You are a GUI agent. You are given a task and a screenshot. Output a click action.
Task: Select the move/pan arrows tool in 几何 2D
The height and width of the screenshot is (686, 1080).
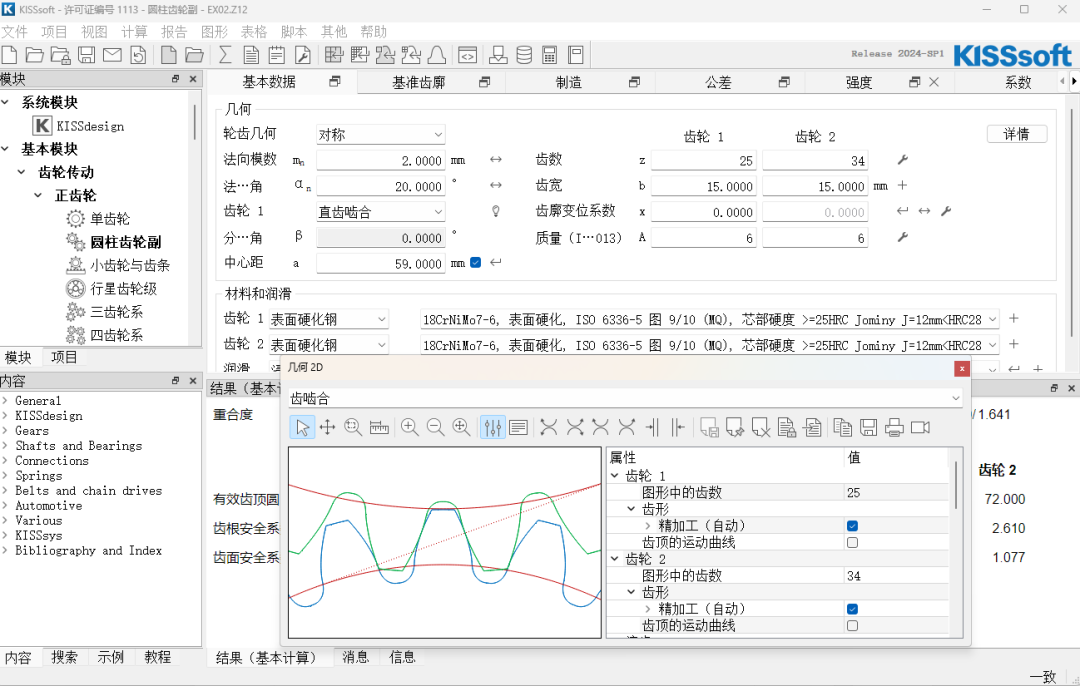pyautogui.click(x=327, y=428)
